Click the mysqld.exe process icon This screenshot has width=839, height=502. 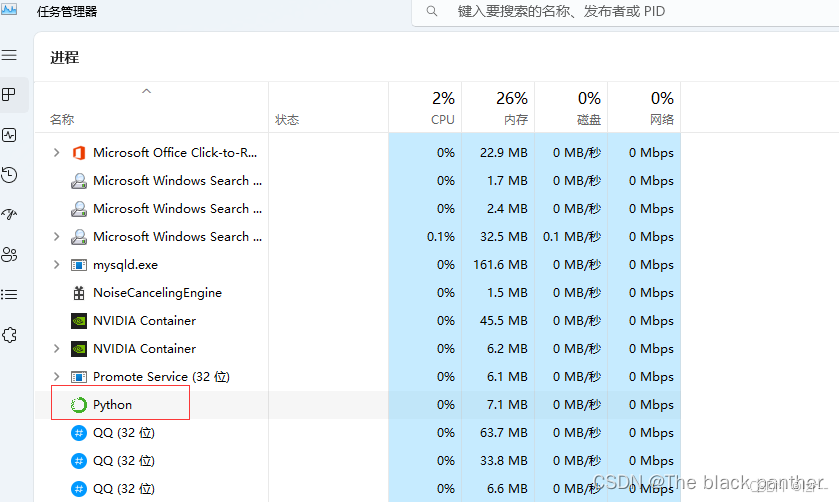[79, 265]
